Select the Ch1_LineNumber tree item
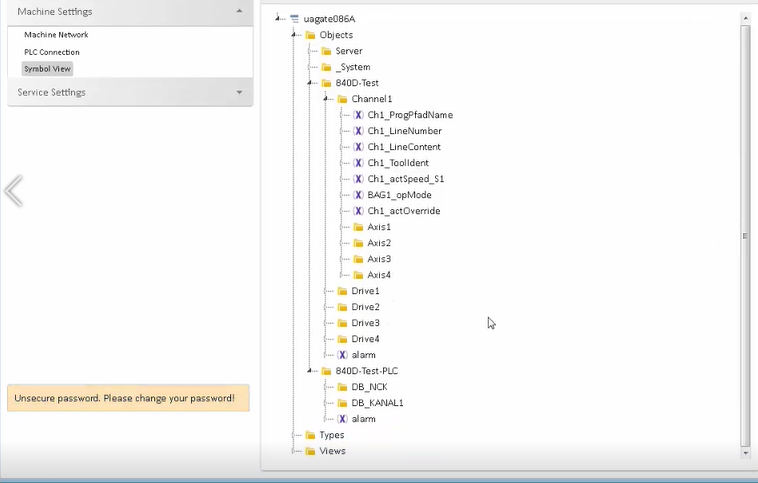Viewport: 758px width, 483px height. (404, 131)
